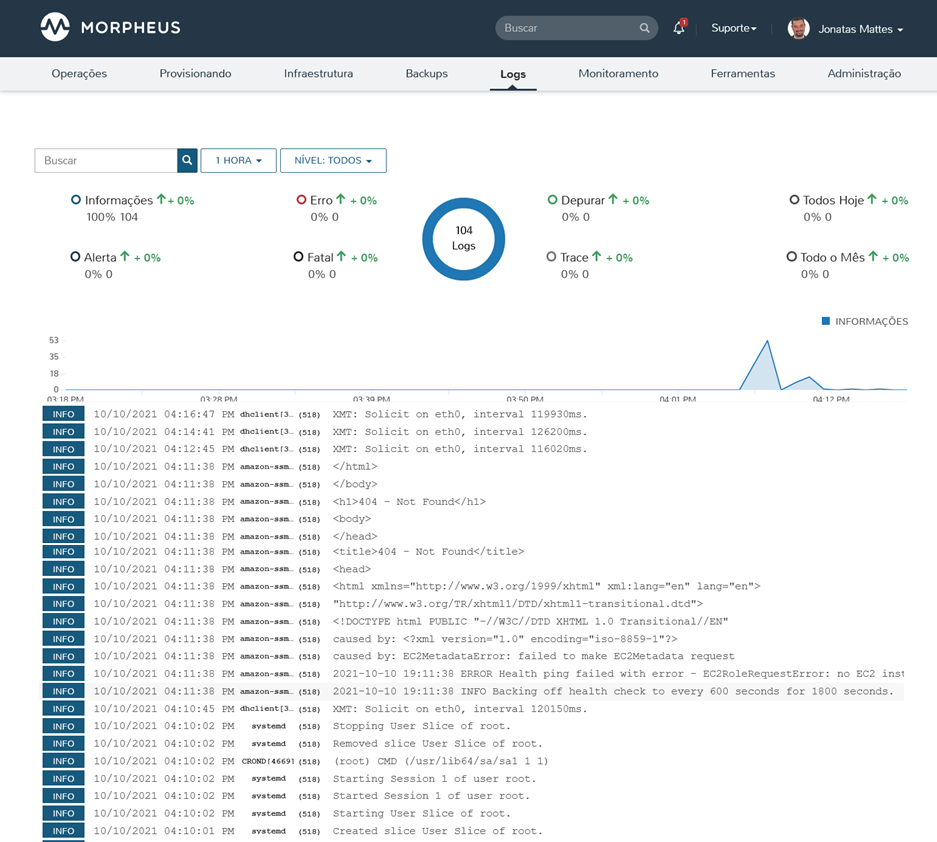The image size is (937, 842).
Task: Click the green up arrow next to Informações
Action: click(x=161, y=200)
